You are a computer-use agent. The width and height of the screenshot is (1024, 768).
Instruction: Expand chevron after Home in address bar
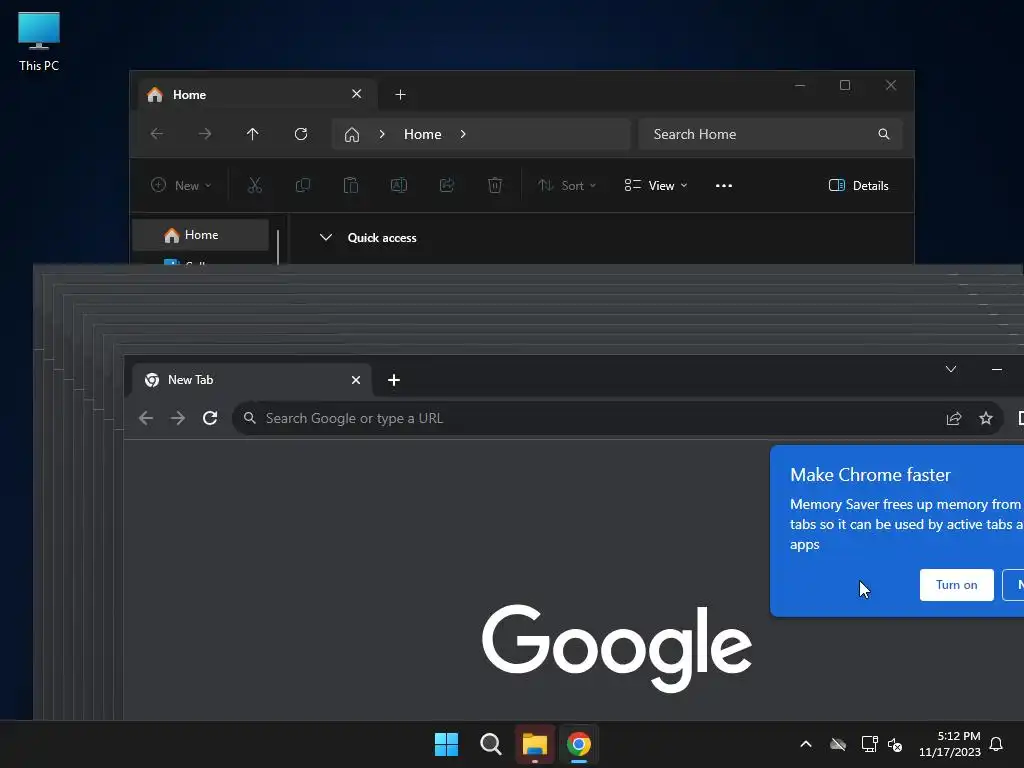(463, 134)
